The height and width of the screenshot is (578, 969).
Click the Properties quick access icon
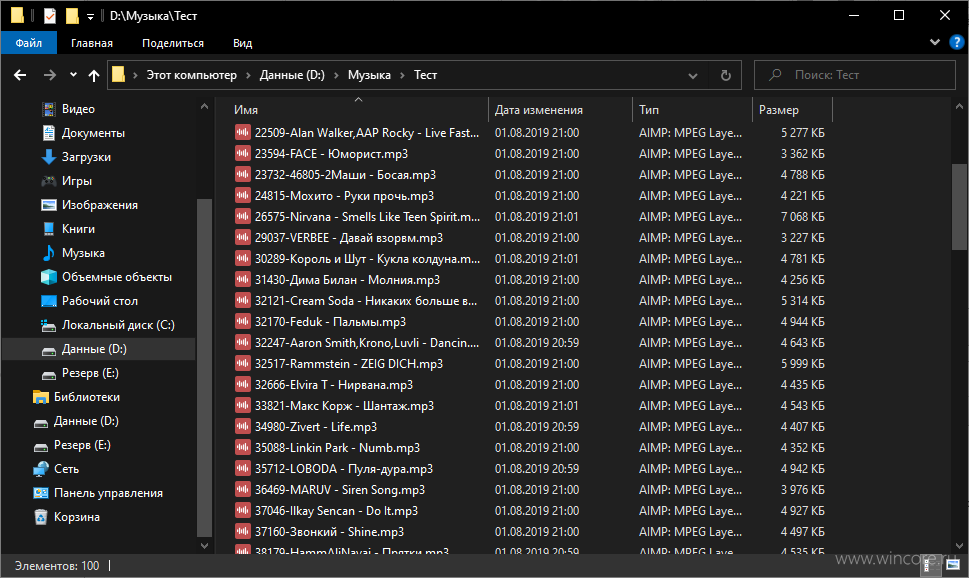(x=50, y=15)
